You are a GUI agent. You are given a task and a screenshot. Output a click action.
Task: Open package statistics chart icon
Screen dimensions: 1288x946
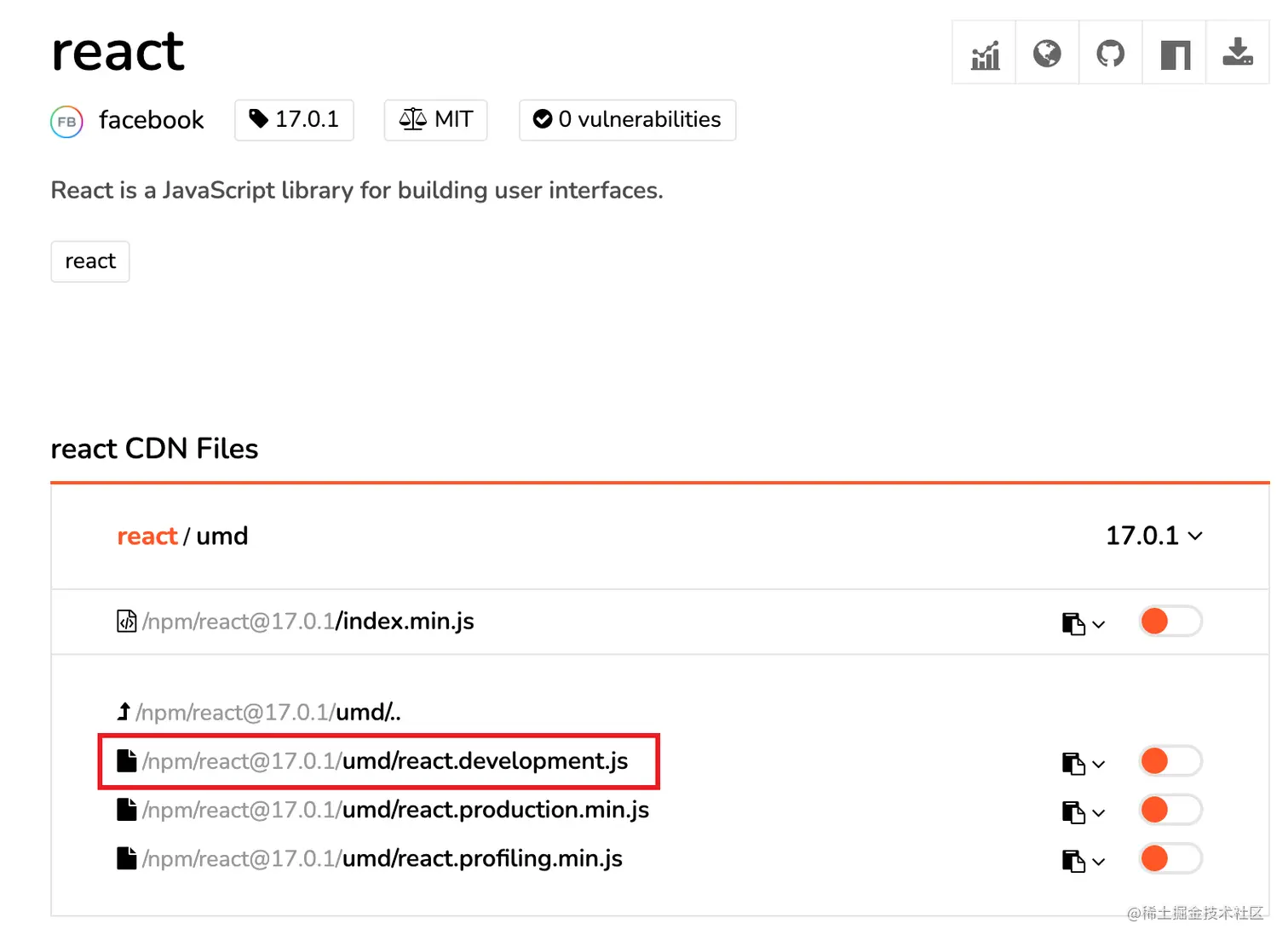coord(985,54)
